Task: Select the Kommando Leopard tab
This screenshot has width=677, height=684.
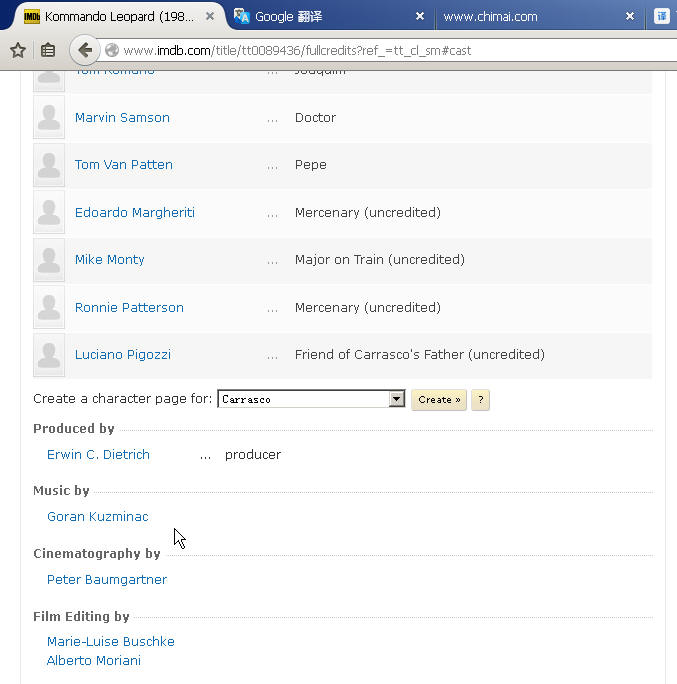Action: point(119,17)
